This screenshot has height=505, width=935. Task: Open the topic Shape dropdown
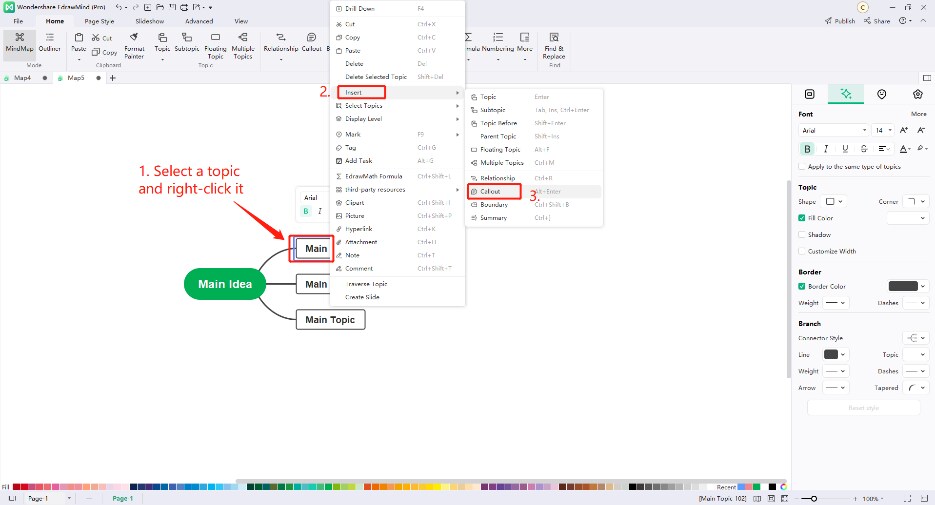tap(834, 202)
